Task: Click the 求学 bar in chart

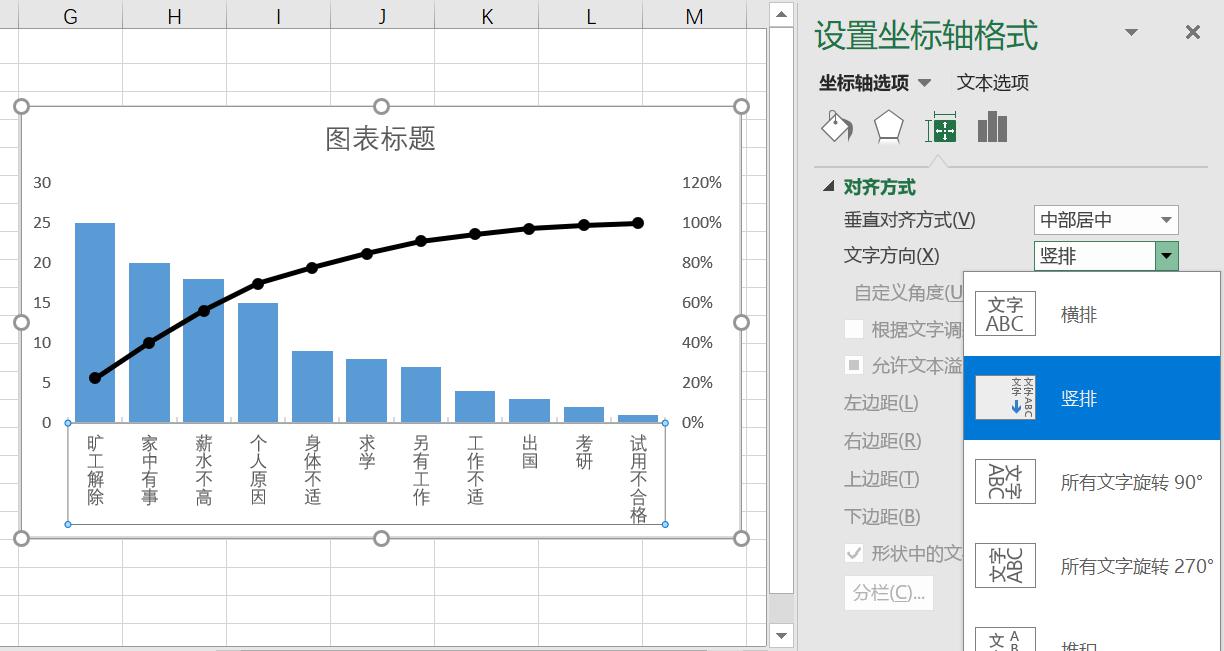Action: 366,390
